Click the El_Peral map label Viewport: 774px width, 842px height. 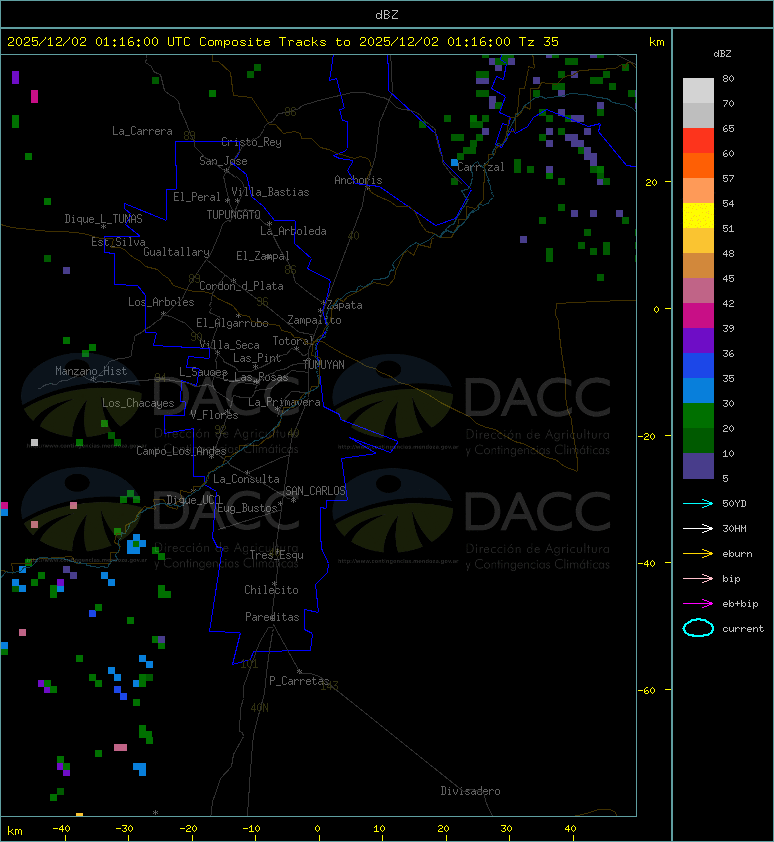[x=197, y=197]
